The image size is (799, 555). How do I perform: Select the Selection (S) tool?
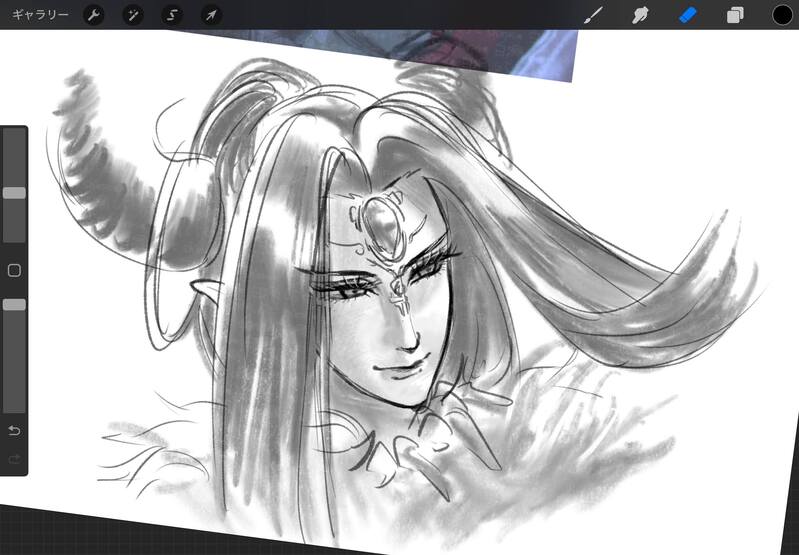[x=172, y=15]
